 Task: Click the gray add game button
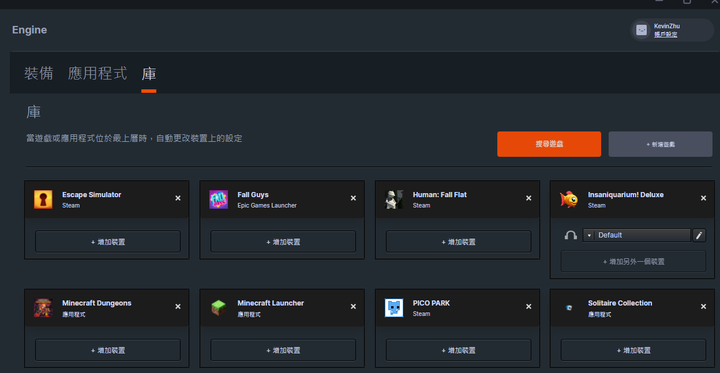[x=660, y=144]
